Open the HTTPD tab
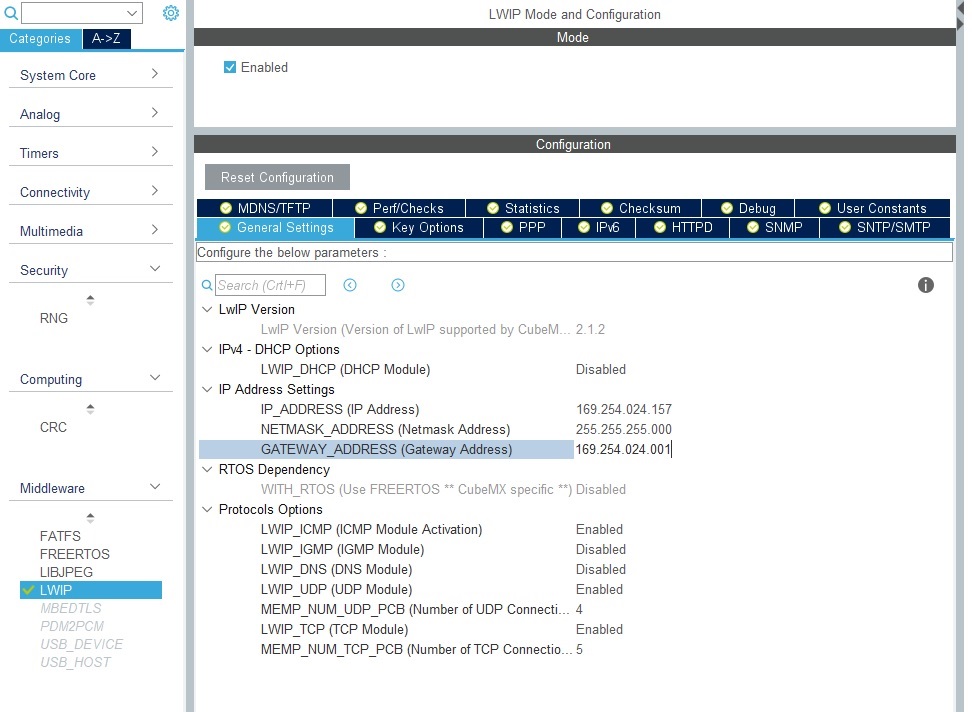Image resolution: width=972 pixels, height=712 pixels. coord(683,227)
